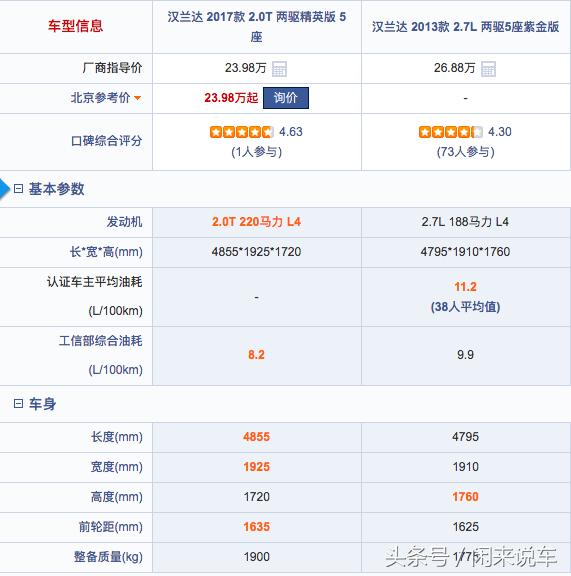Click the 整备质量(kg) row label

coord(108,557)
